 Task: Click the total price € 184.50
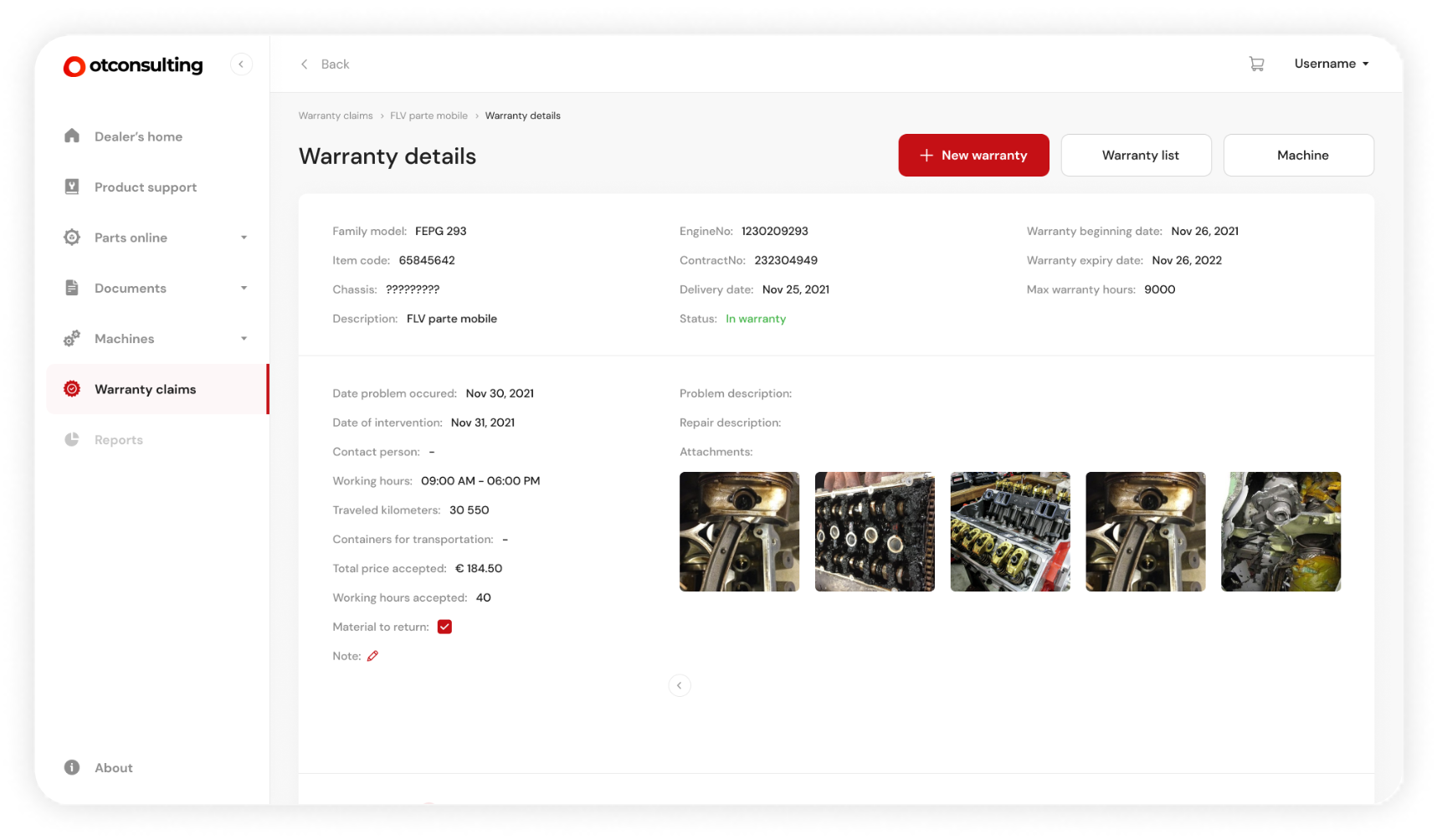[x=479, y=568]
